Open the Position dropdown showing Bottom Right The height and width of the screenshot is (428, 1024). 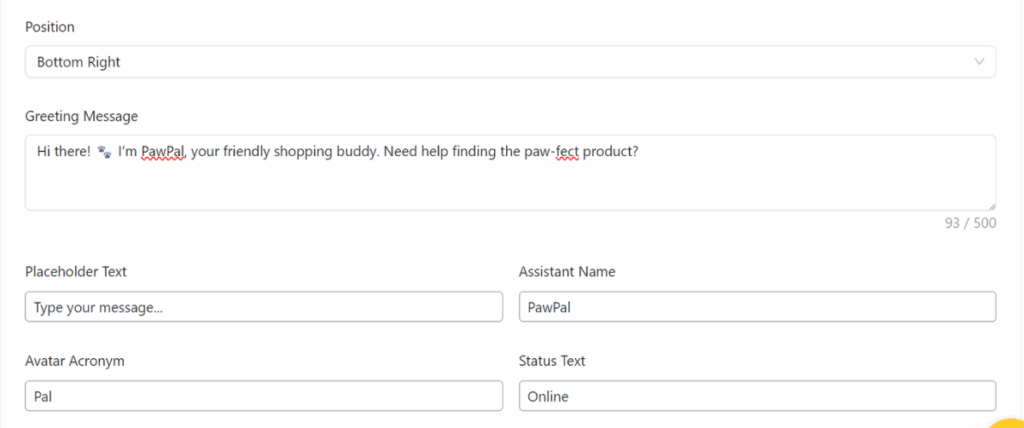[x=500, y=62]
